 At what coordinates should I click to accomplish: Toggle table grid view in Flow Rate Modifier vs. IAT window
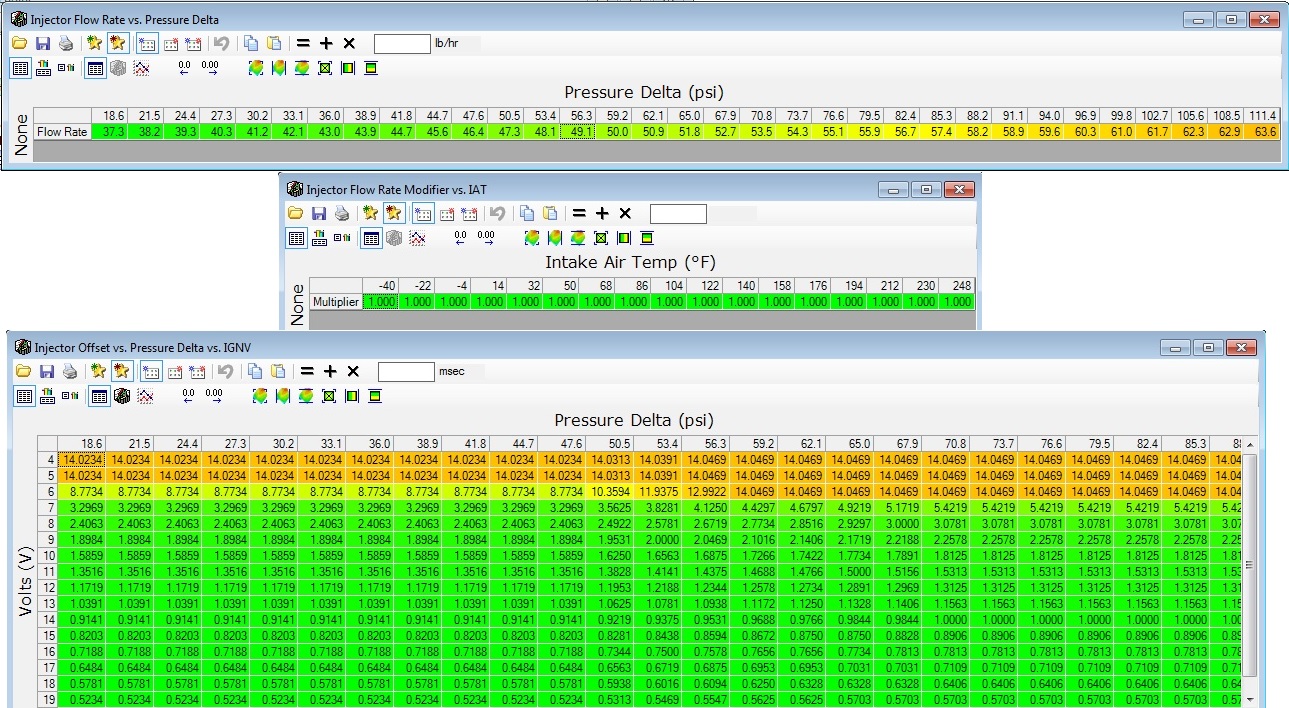(371, 238)
